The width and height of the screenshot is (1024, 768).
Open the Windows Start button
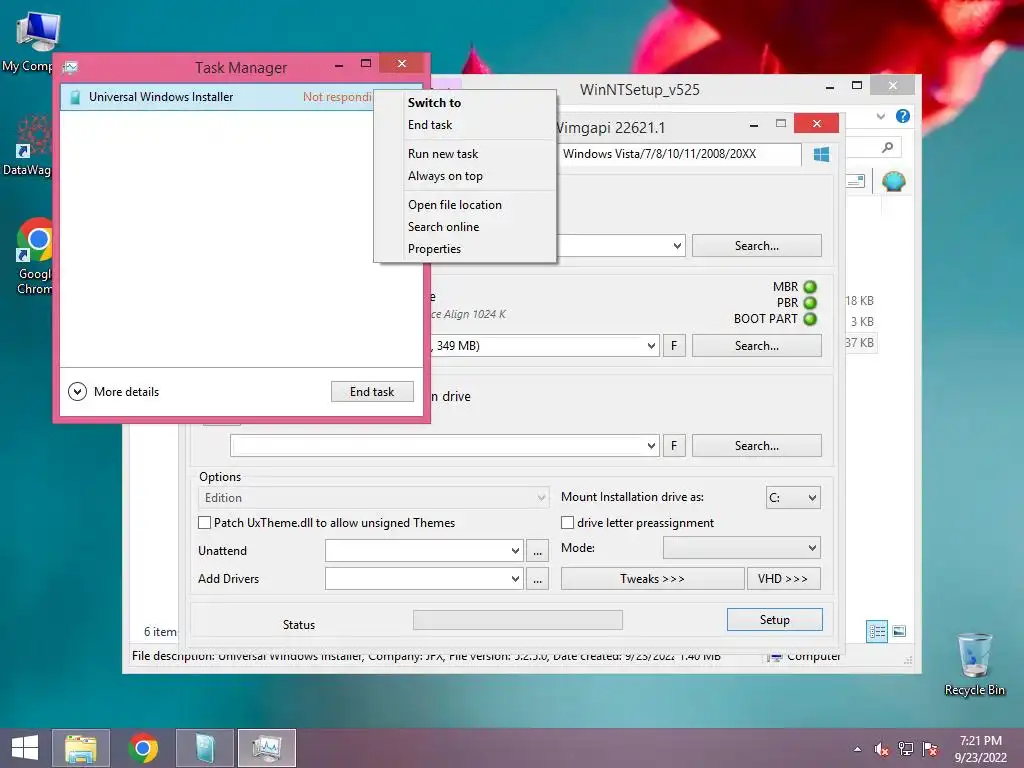click(25, 748)
